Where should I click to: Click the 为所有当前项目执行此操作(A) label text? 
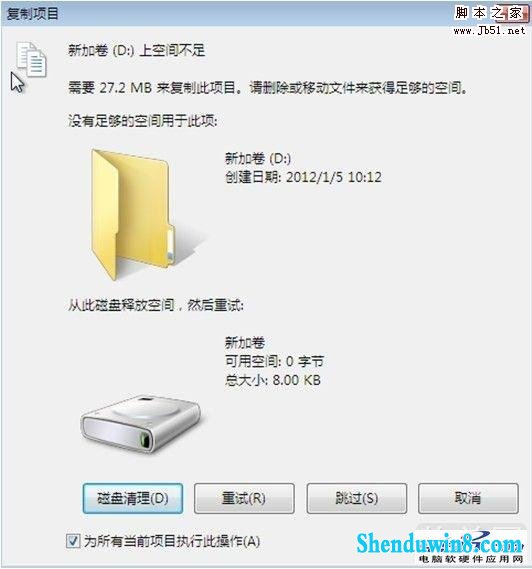tap(172, 541)
